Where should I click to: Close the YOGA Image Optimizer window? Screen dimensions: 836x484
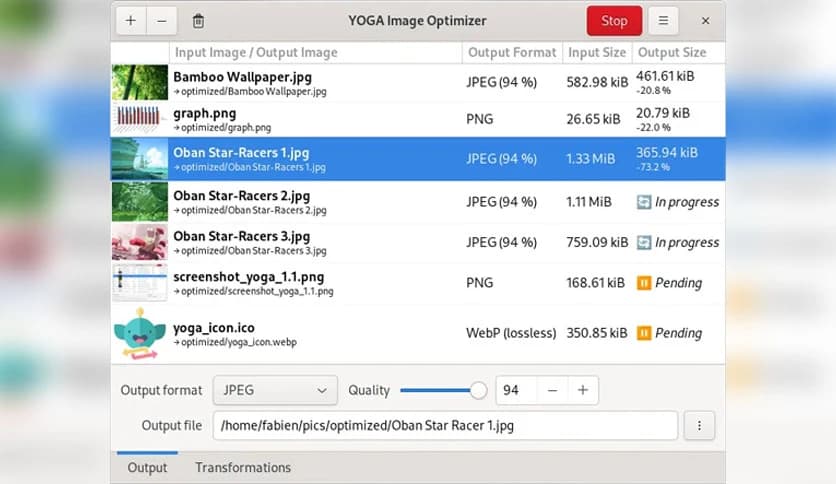pyautogui.click(x=705, y=21)
